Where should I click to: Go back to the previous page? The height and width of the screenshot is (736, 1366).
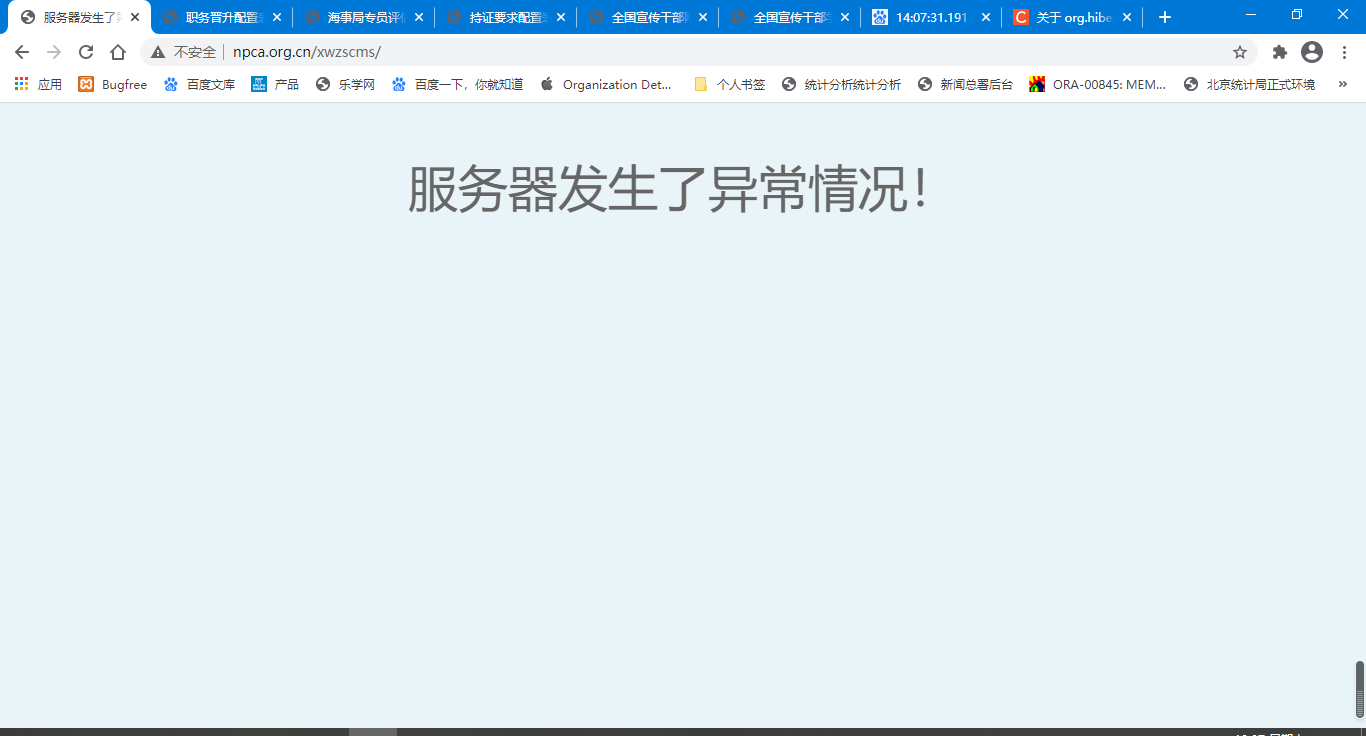22,52
